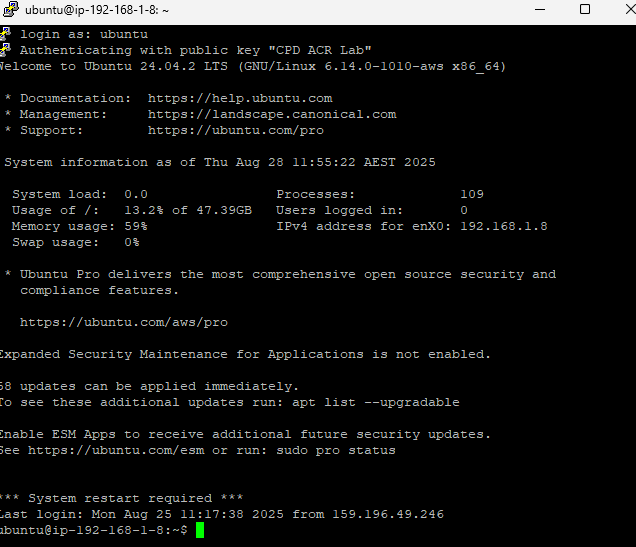Image resolution: width=636 pixels, height=547 pixels.
Task: Click the URL https://ubuntu.com/esm
Action: (x=116, y=450)
